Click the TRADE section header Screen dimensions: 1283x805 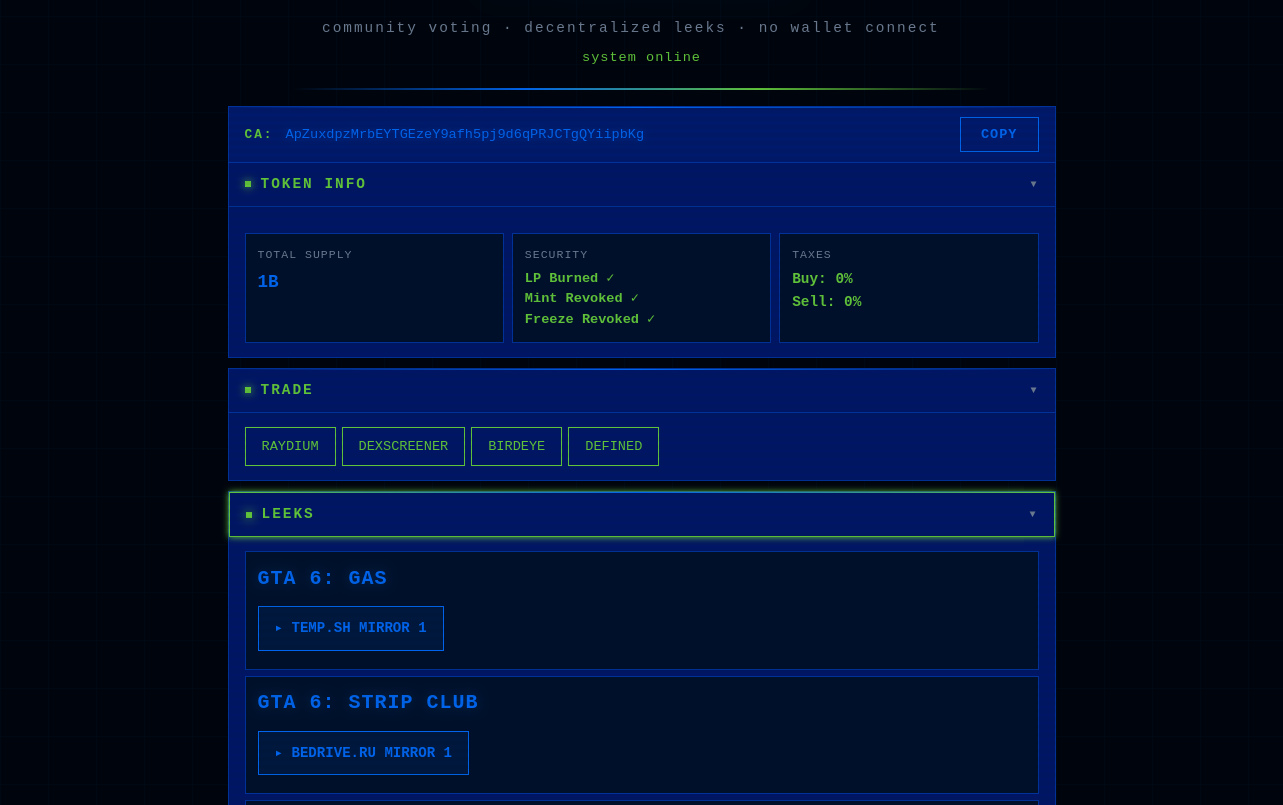pyautogui.click(x=642, y=390)
